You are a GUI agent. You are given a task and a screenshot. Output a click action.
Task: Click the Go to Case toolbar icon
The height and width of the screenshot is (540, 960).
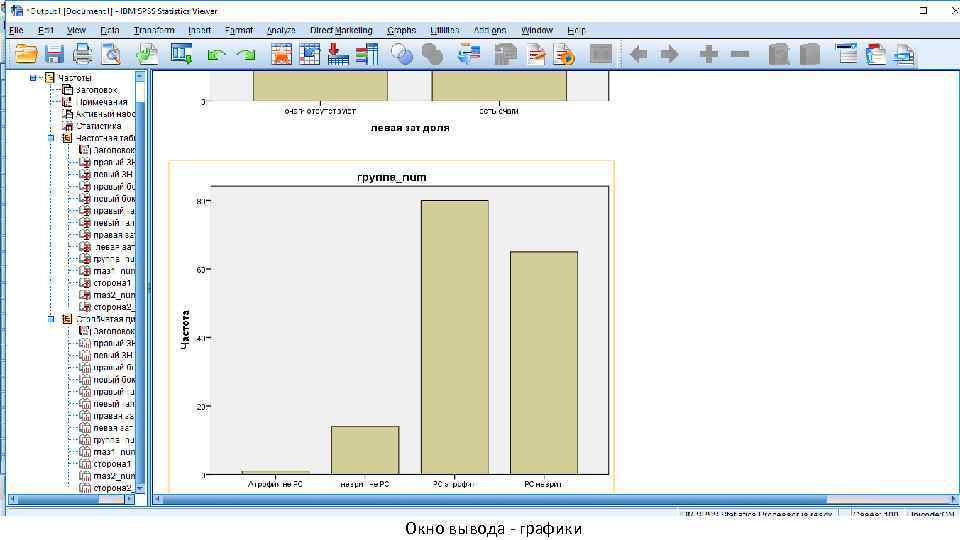(309, 54)
